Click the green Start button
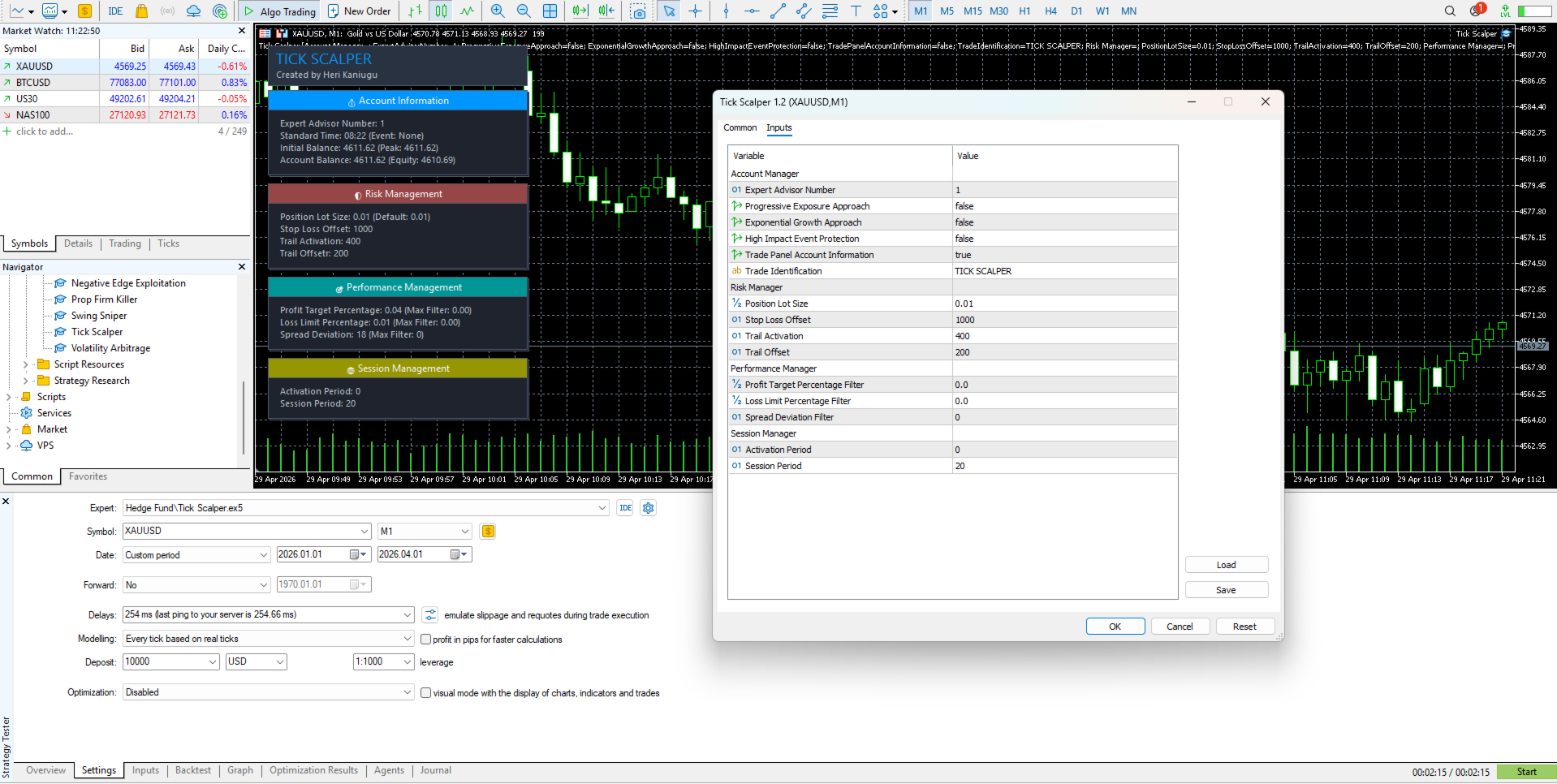 (1526, 772)
